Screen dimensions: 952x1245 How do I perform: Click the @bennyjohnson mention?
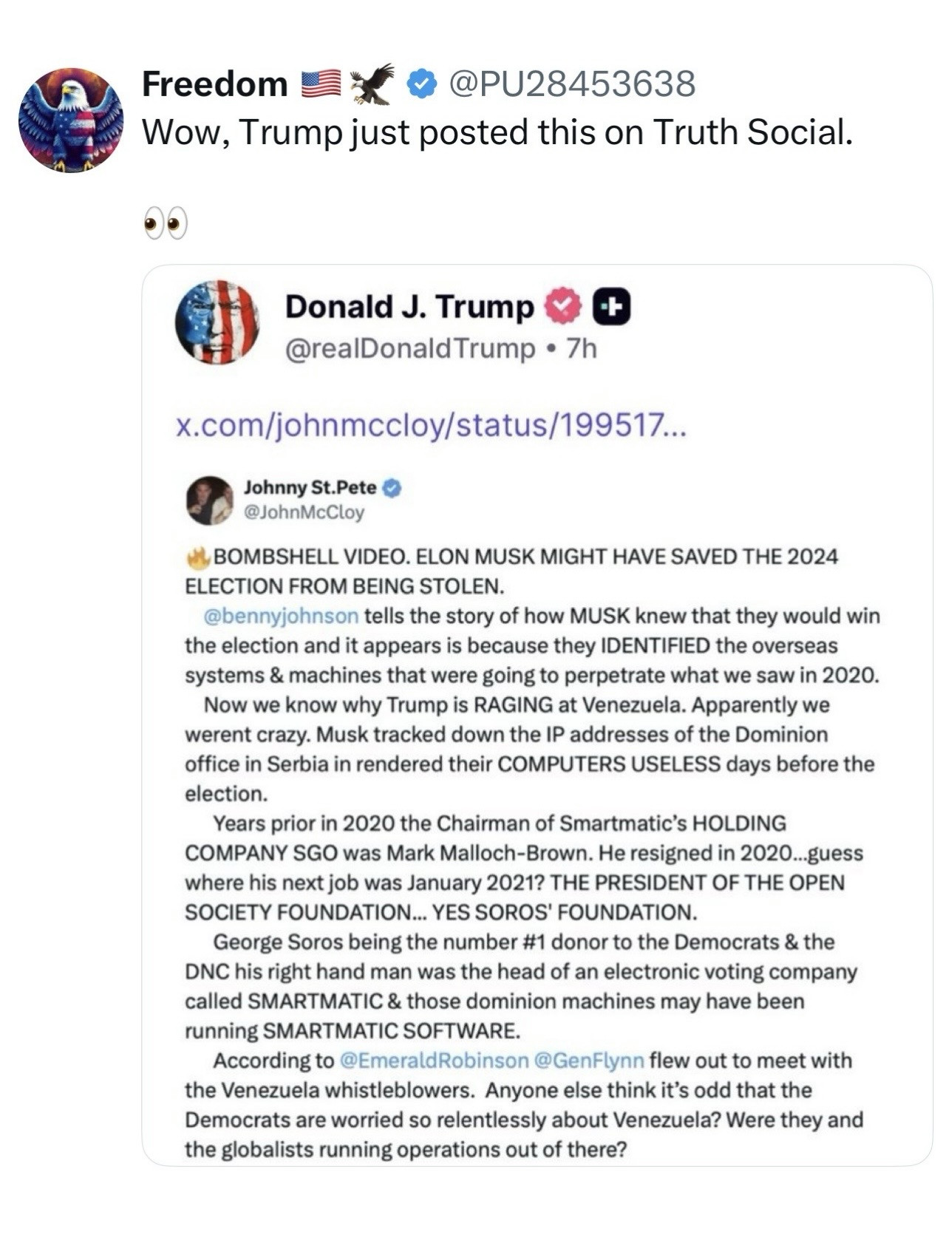281,616
